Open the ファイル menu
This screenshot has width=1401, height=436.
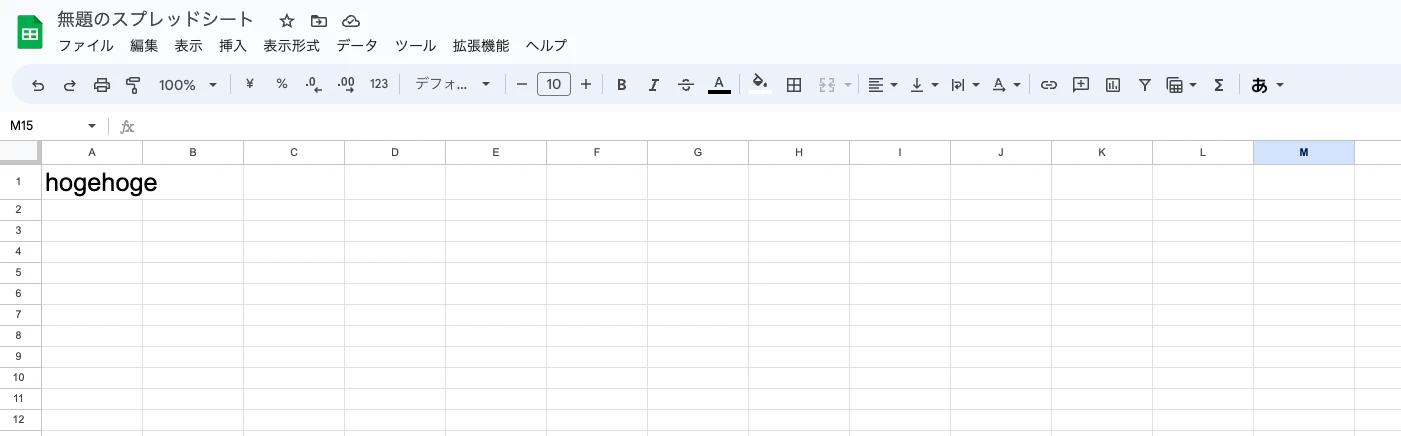(x=85, y=46)
